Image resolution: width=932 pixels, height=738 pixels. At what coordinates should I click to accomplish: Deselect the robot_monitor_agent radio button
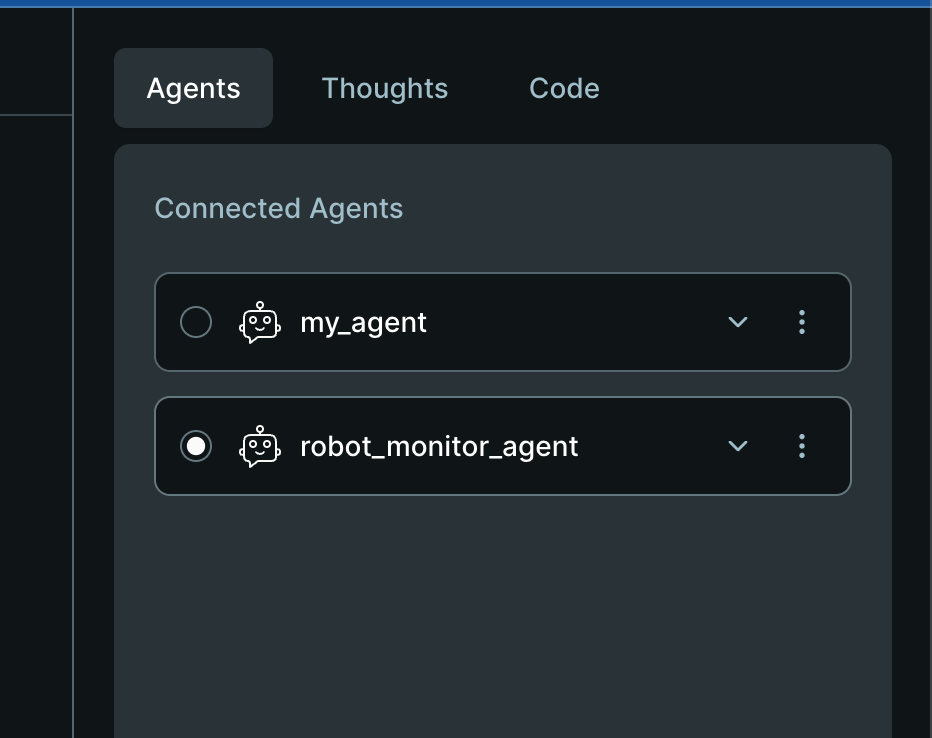pos(196,446)
